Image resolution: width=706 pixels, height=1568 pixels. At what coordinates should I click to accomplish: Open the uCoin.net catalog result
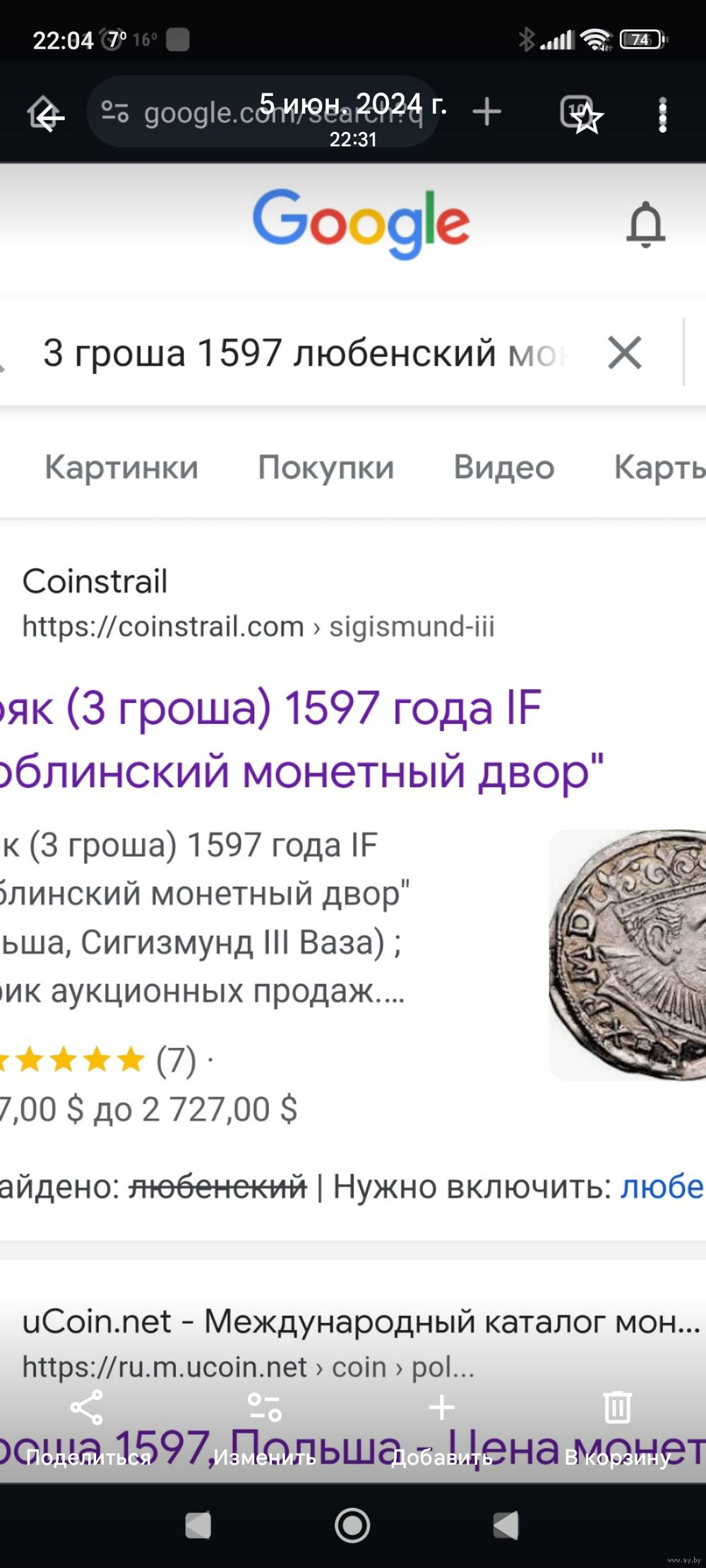tap(360, 1322)
